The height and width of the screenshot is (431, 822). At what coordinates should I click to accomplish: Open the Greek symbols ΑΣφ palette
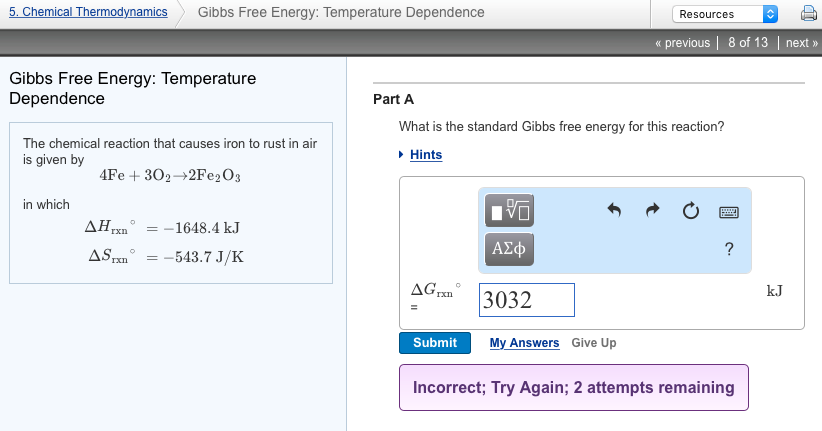509,249
